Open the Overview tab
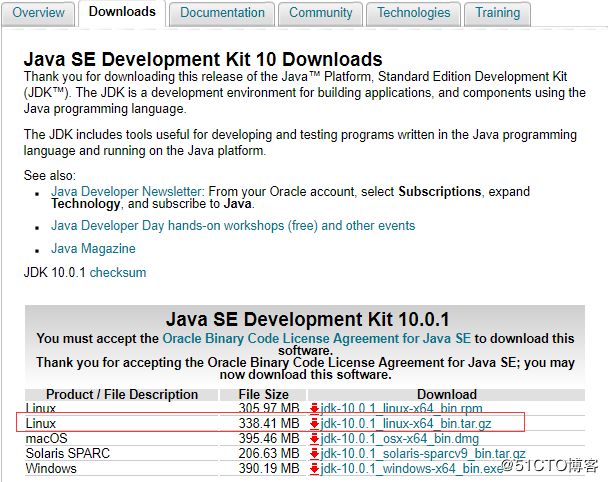Image resolution: width=608 pixels, height=482 pixels. 38,13
